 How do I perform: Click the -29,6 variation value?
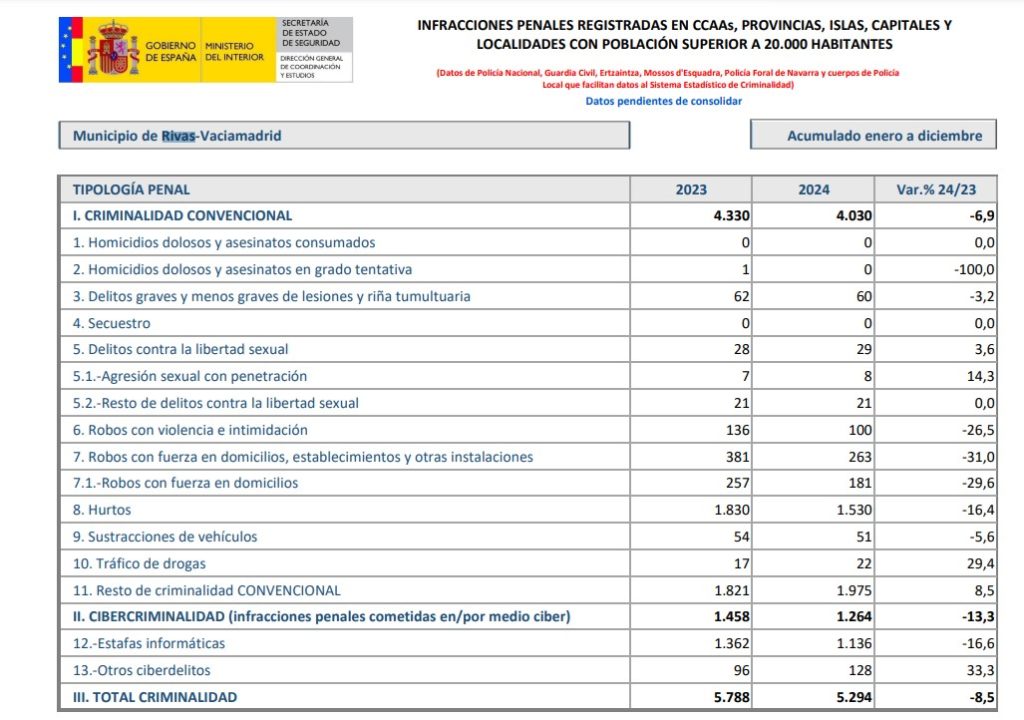point(978,482)
